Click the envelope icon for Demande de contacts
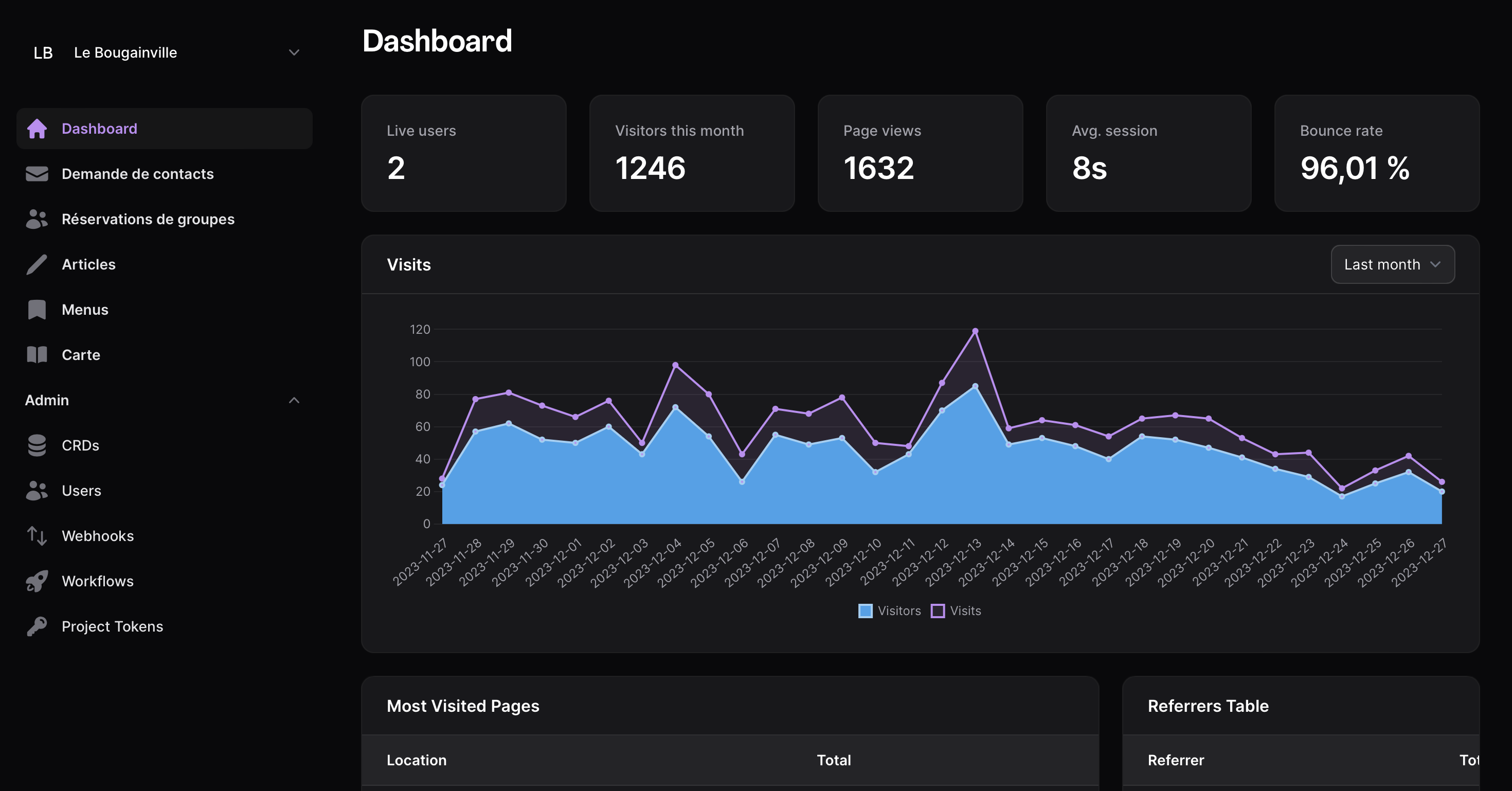This screenshot has width=1512, height=791. (x=37, y=174)
